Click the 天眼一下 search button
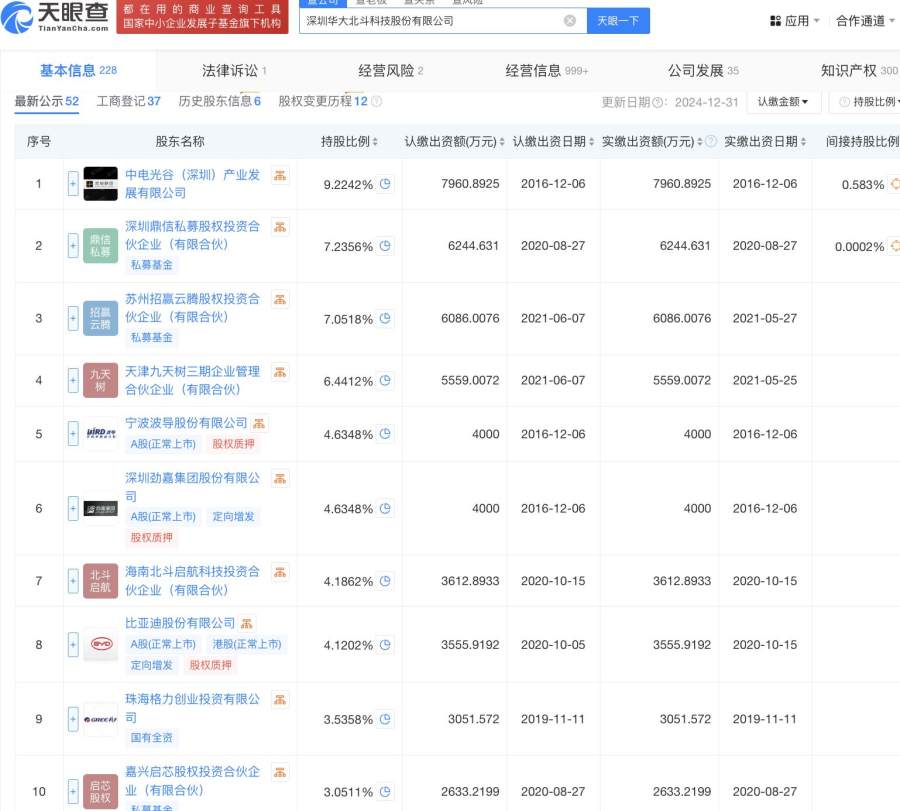 pyautogui.click(x=618, y=20)
